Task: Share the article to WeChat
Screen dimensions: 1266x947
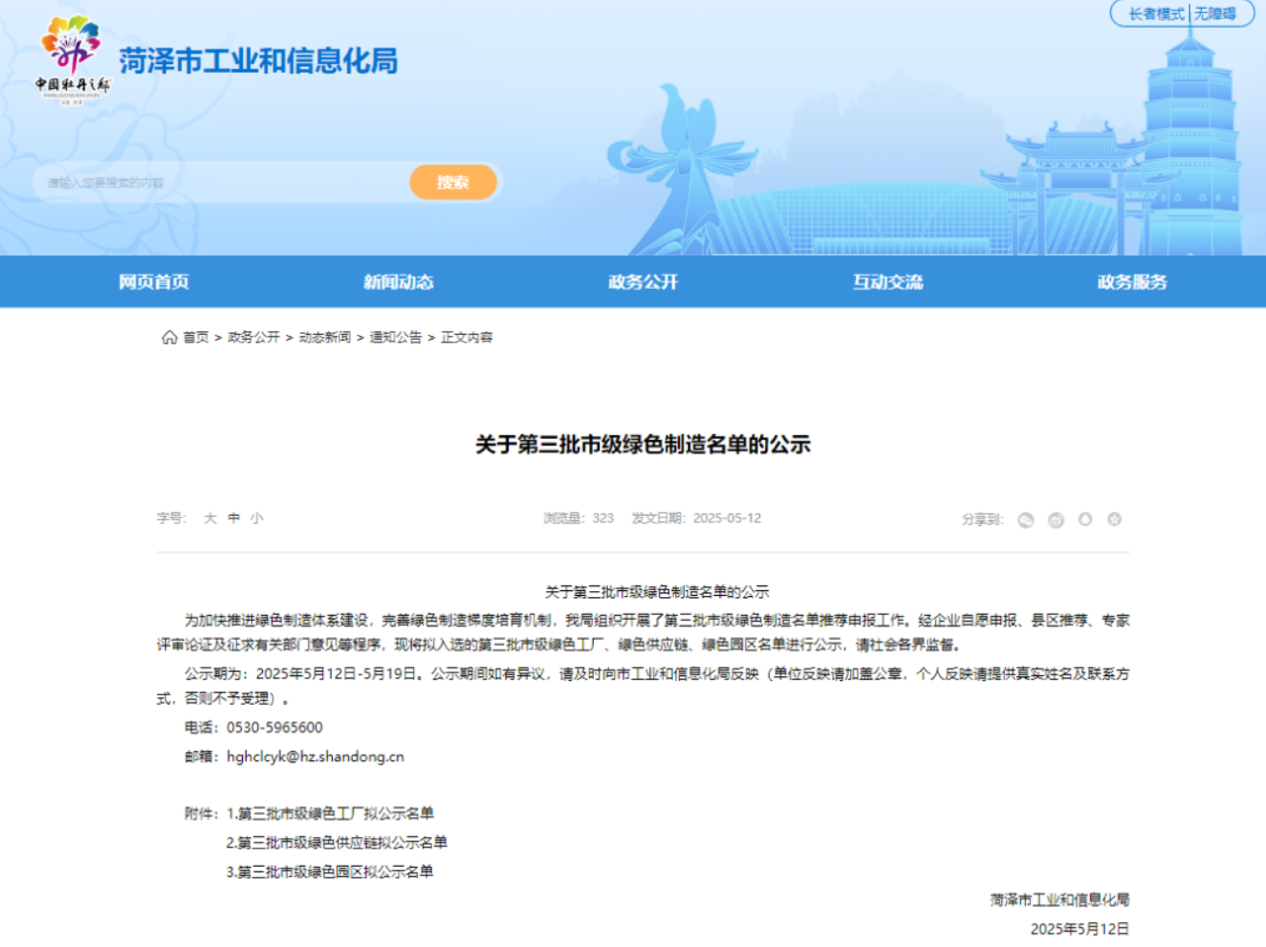Action: 1026,520
